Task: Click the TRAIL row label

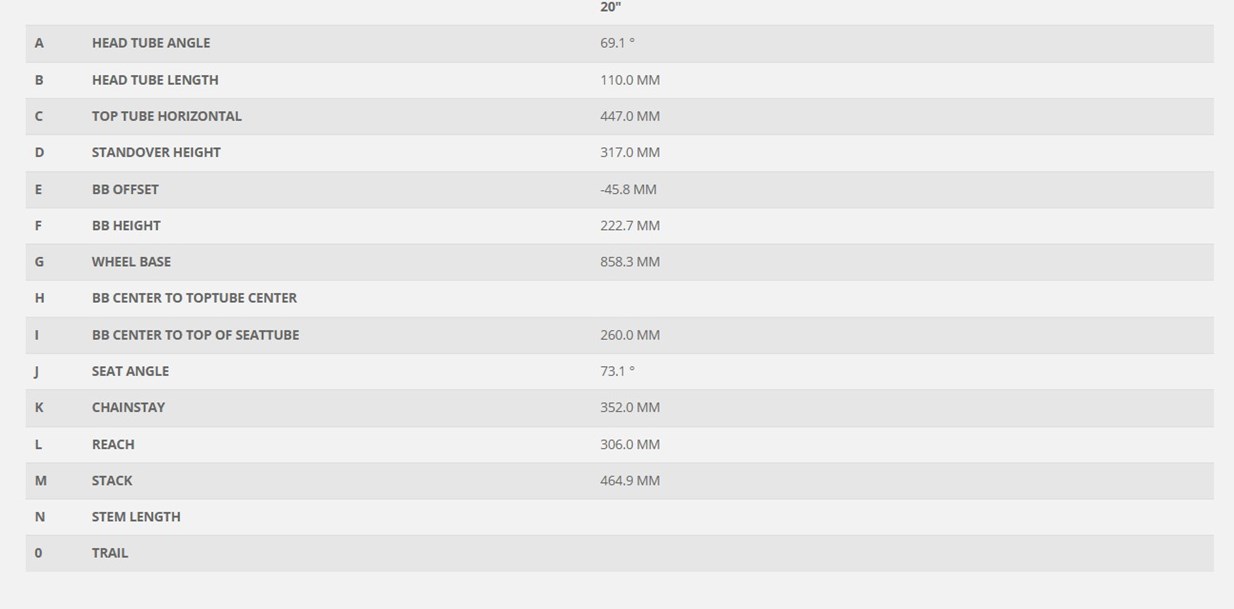Action: coord(110,553)
